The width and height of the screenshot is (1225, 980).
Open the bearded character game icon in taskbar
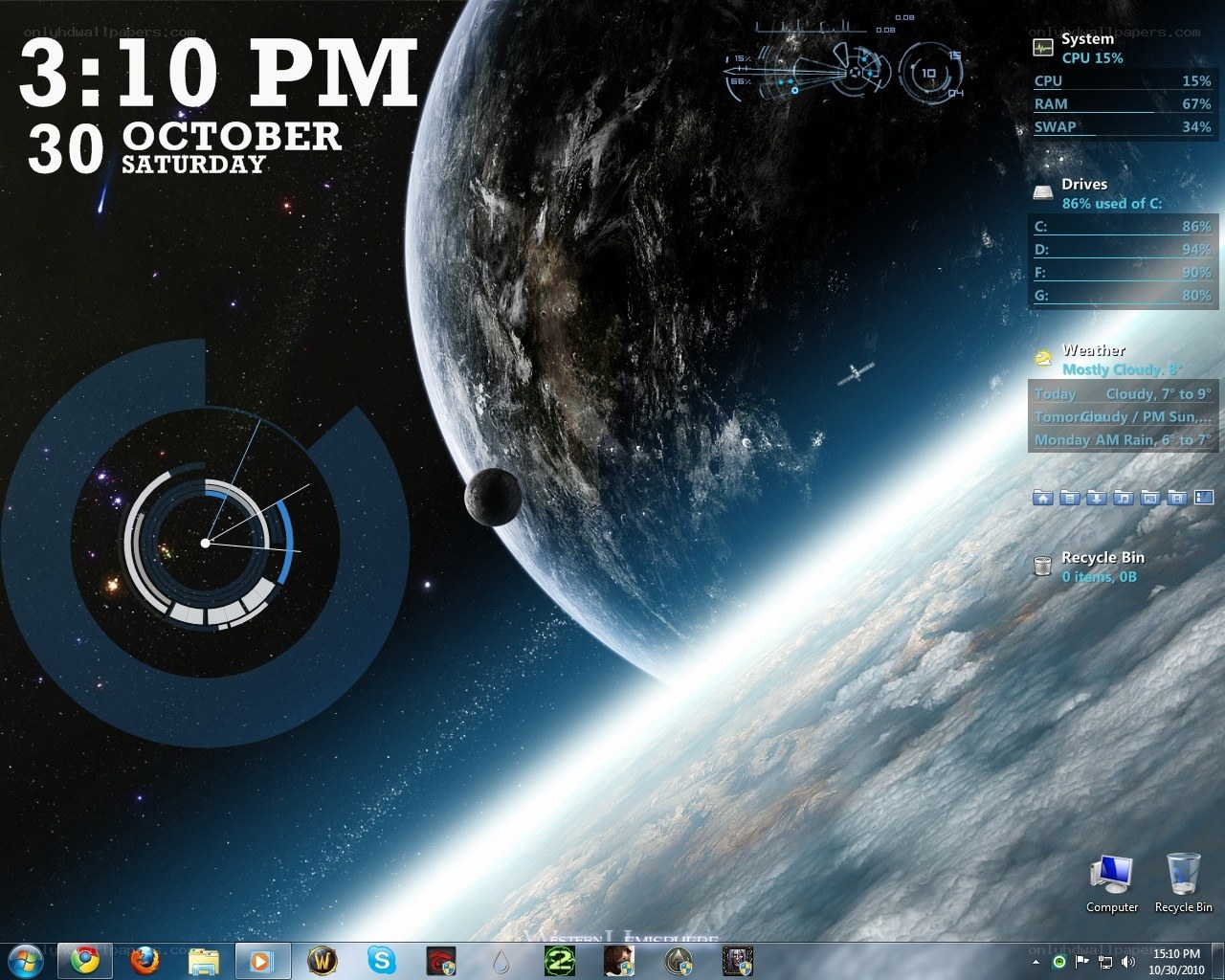pyautogui.click(x=619, y=960)
